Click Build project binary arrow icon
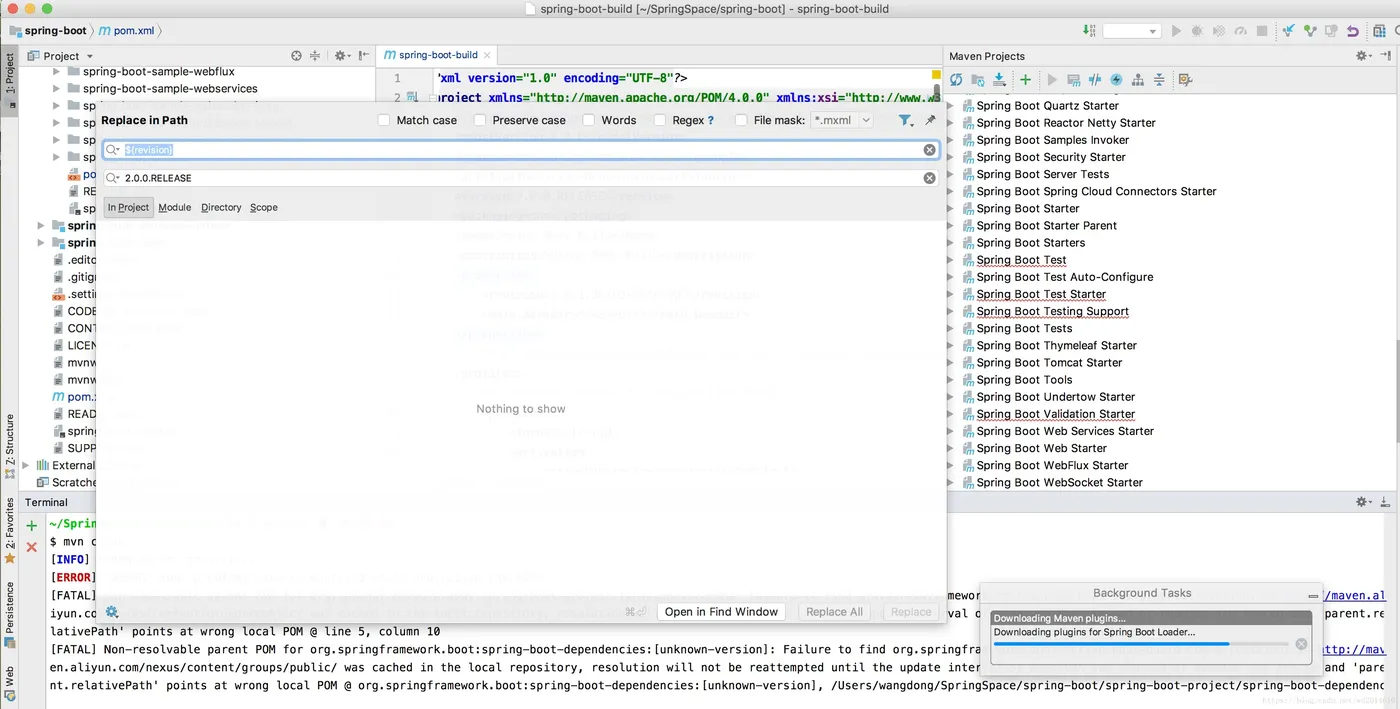The width and height of the screenshot is (1400, 709). point(1088,31)
